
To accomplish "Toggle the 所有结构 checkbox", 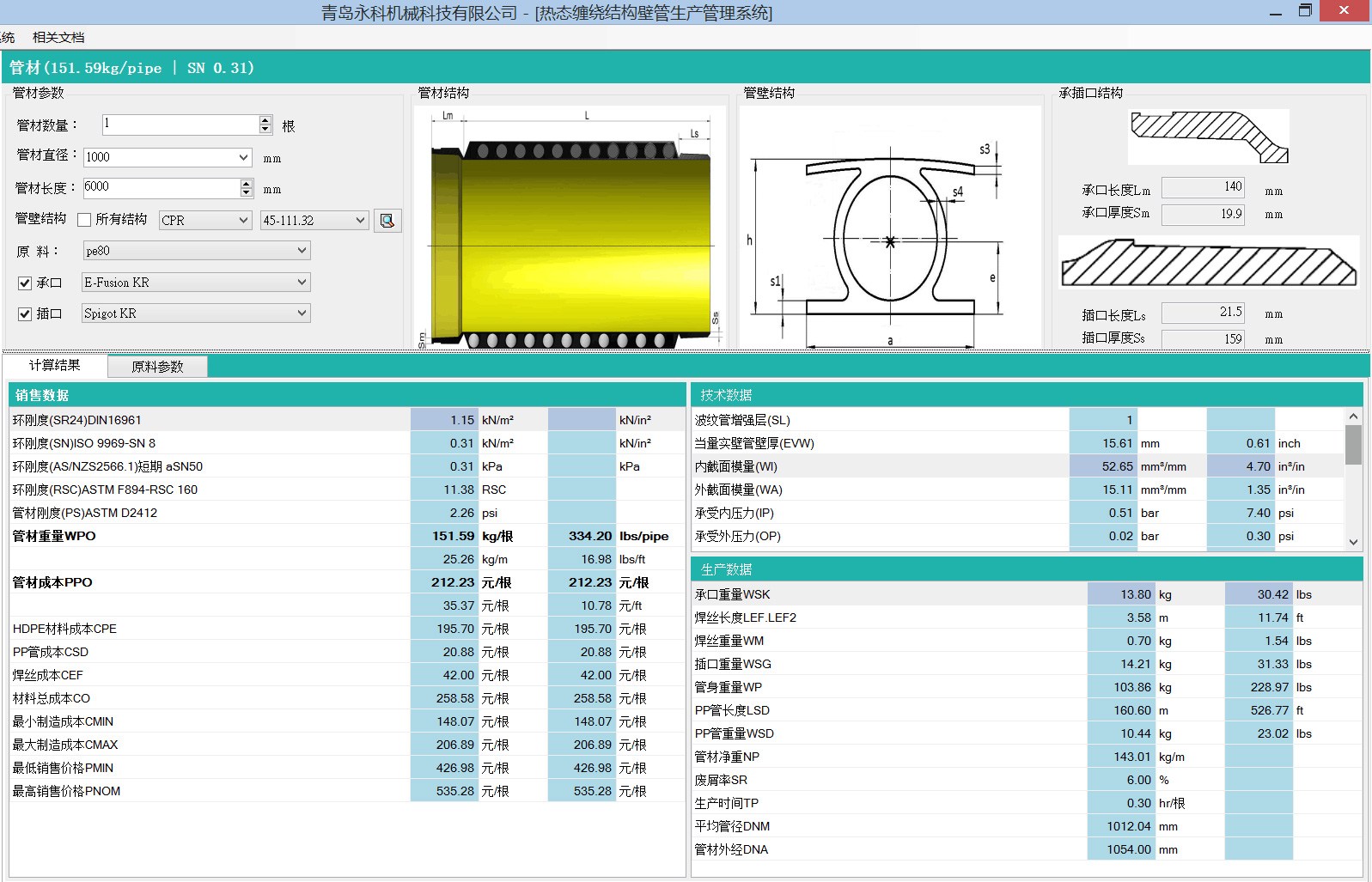I will 84,220.
